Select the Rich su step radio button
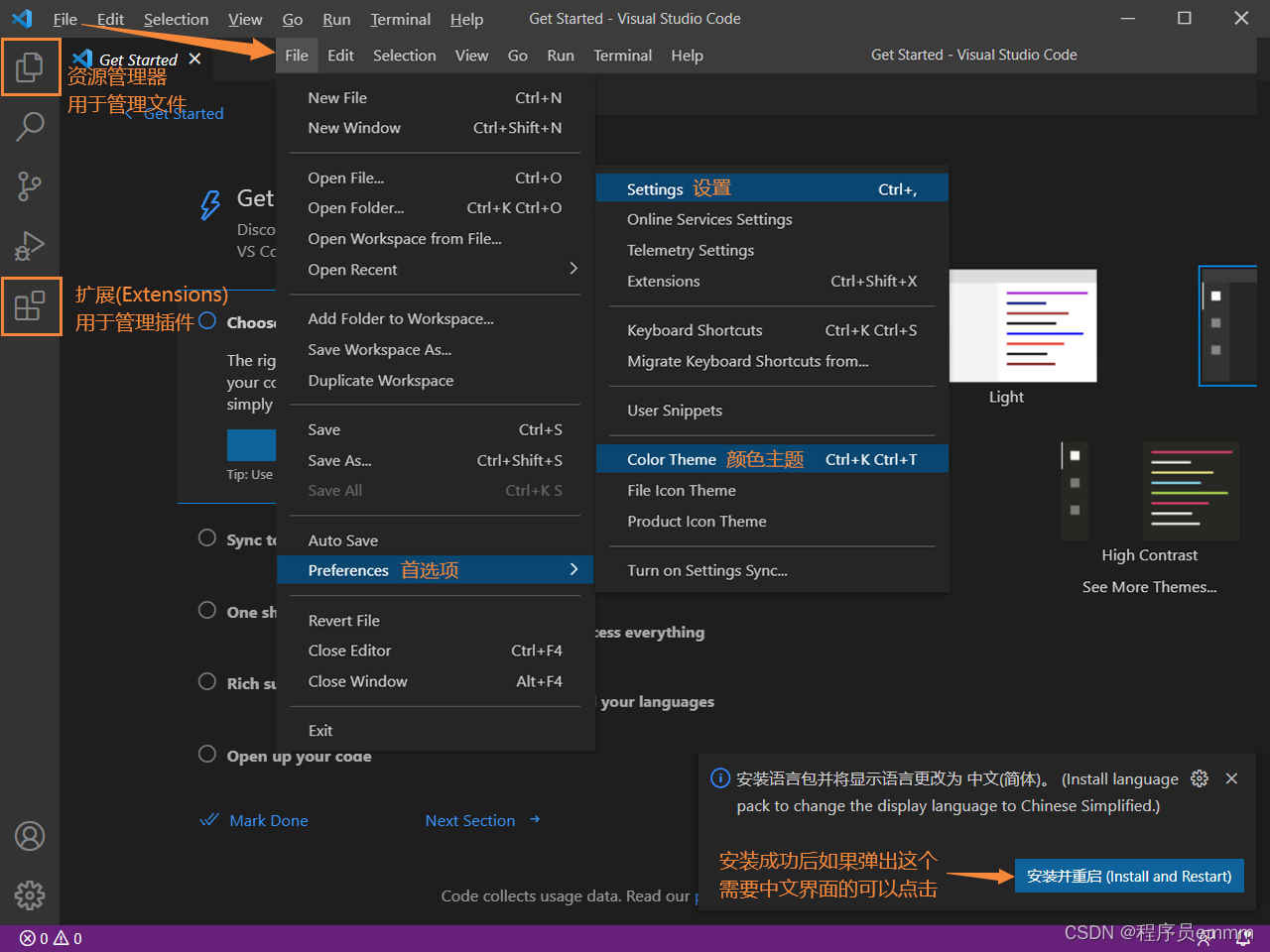Screen dimensions: 1270x952 (x=207, y=681)
